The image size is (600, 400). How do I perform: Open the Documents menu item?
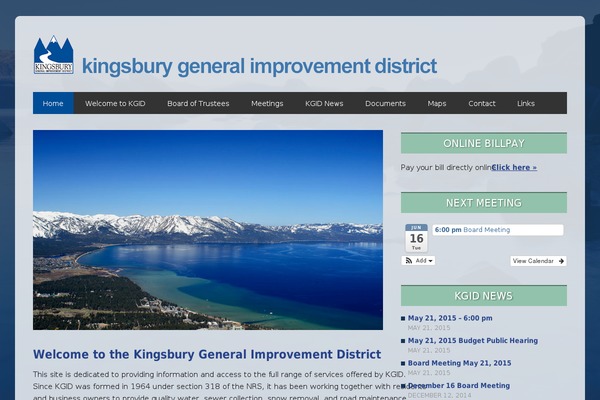click(x=385, y=103)
